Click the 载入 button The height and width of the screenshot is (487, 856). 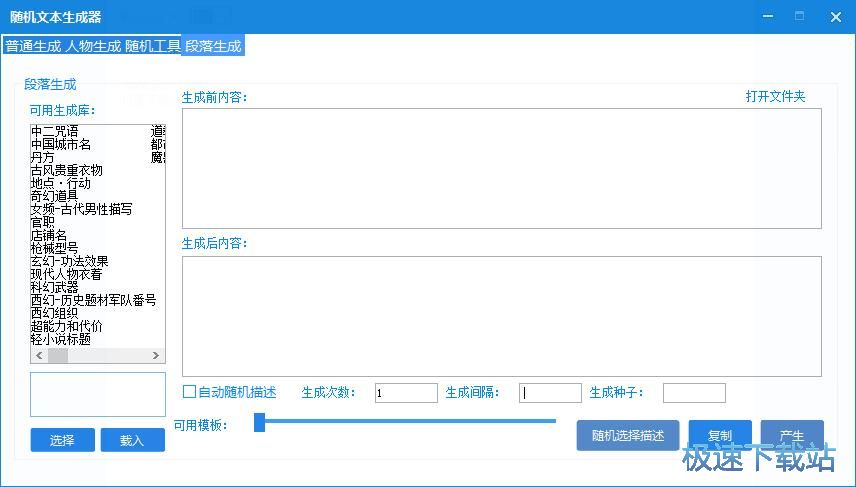click(133, 440)
